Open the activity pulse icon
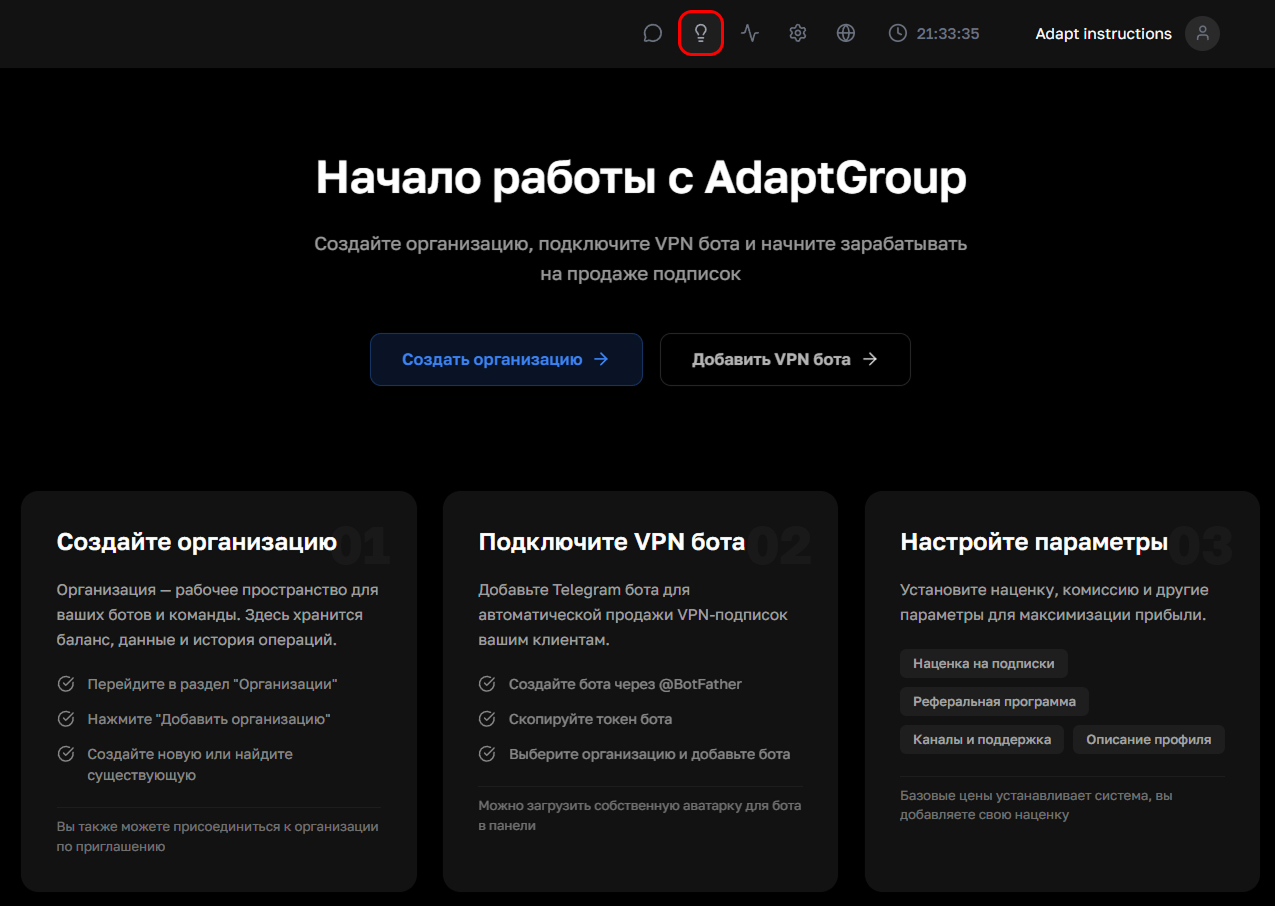This screenshot has height=906, width=1275. pos(750,34)
